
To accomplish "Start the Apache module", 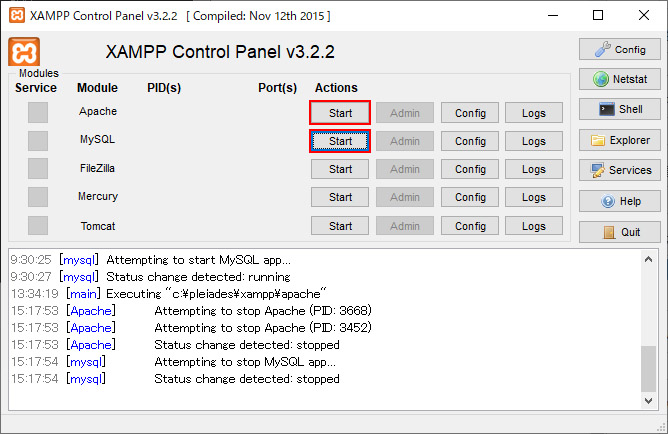I will pyautogui.click(x=340, y=113).
